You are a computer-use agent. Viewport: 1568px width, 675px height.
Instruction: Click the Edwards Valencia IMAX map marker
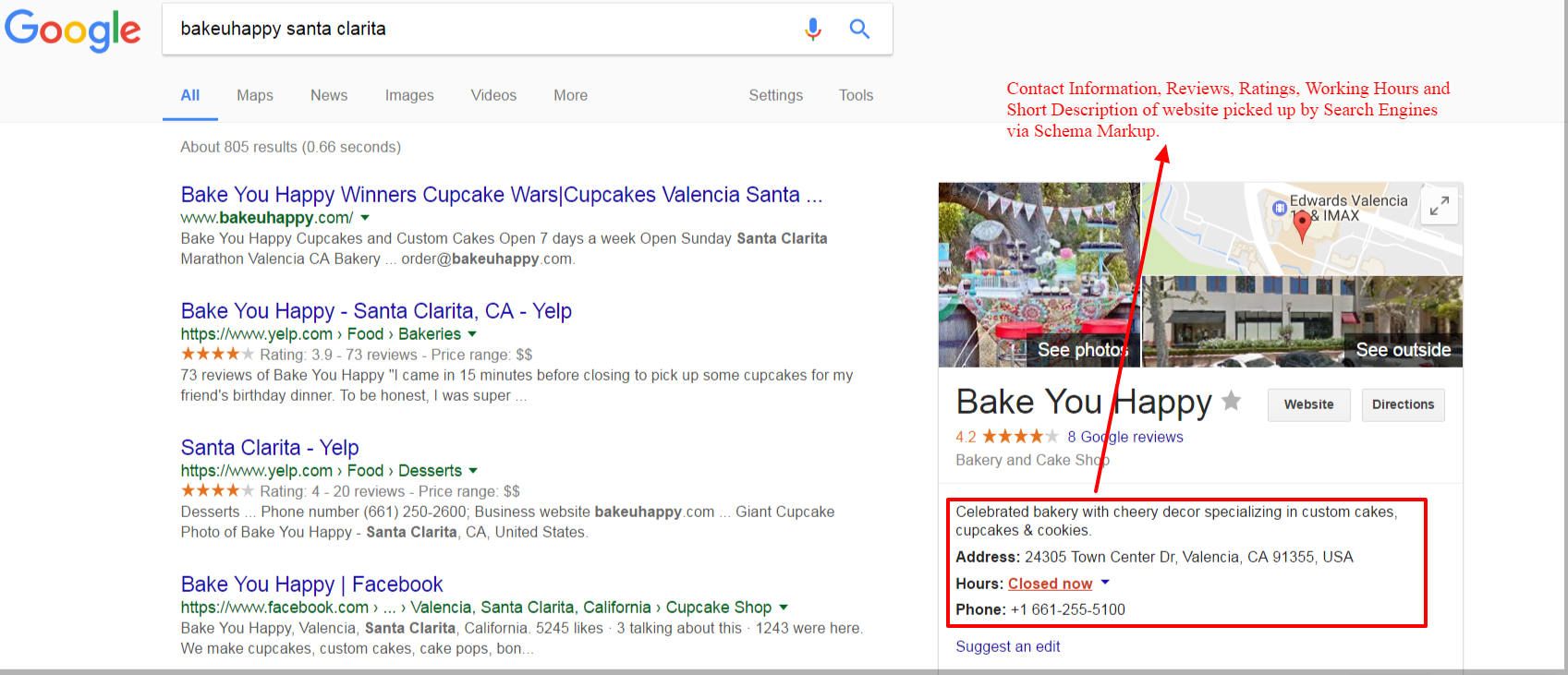pos(1279,208)
